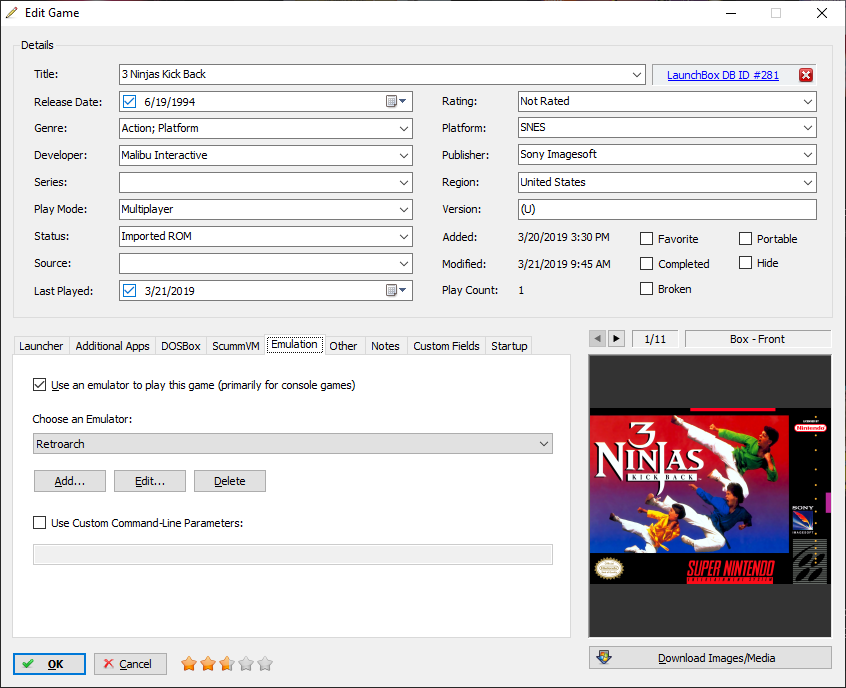This screenshot has width=846, height=688.
Task: Toggle the Release Date checkbox
Action: coord(129,101)
